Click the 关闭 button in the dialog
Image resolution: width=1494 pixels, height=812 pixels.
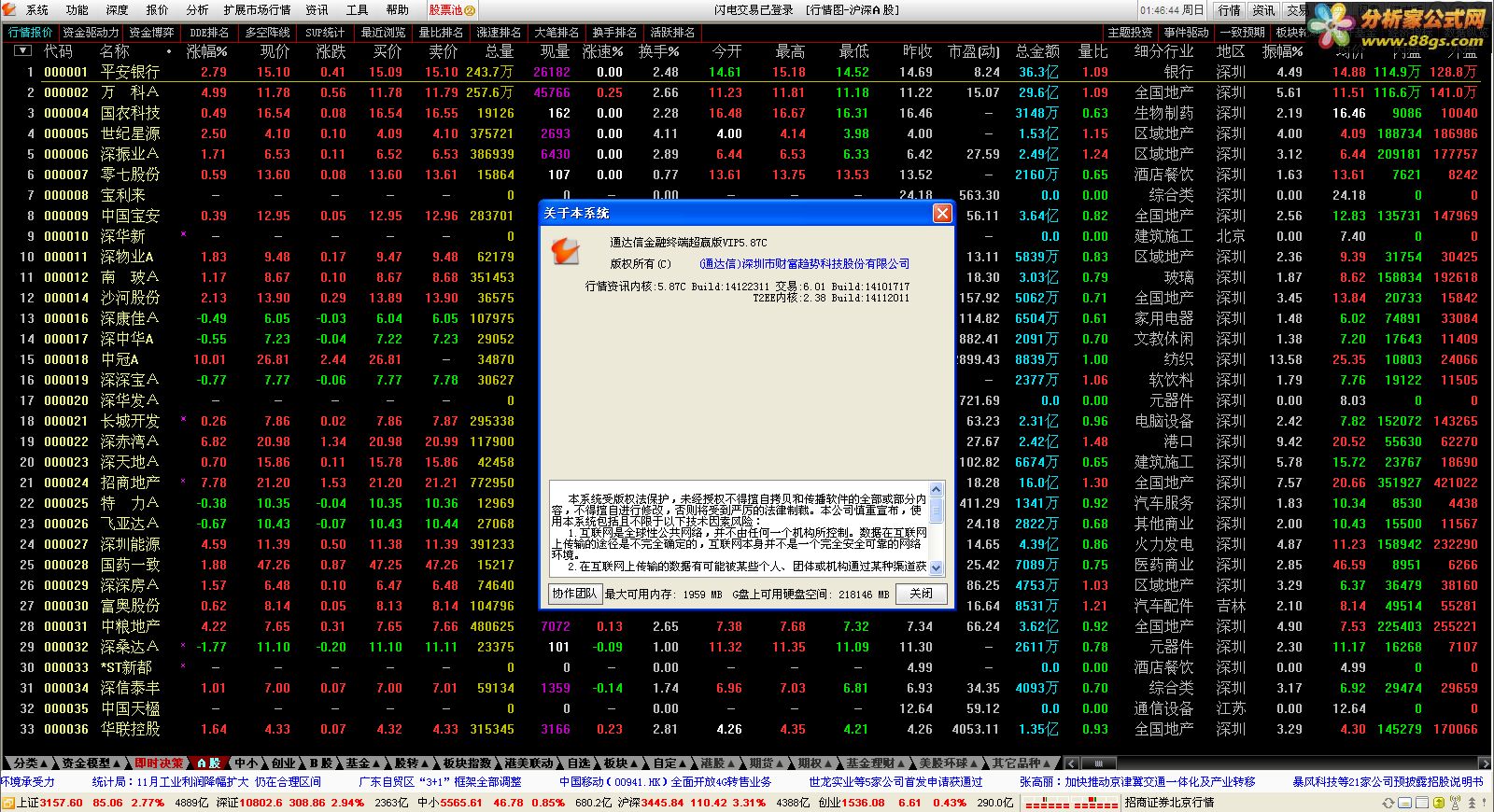point(922,594)
